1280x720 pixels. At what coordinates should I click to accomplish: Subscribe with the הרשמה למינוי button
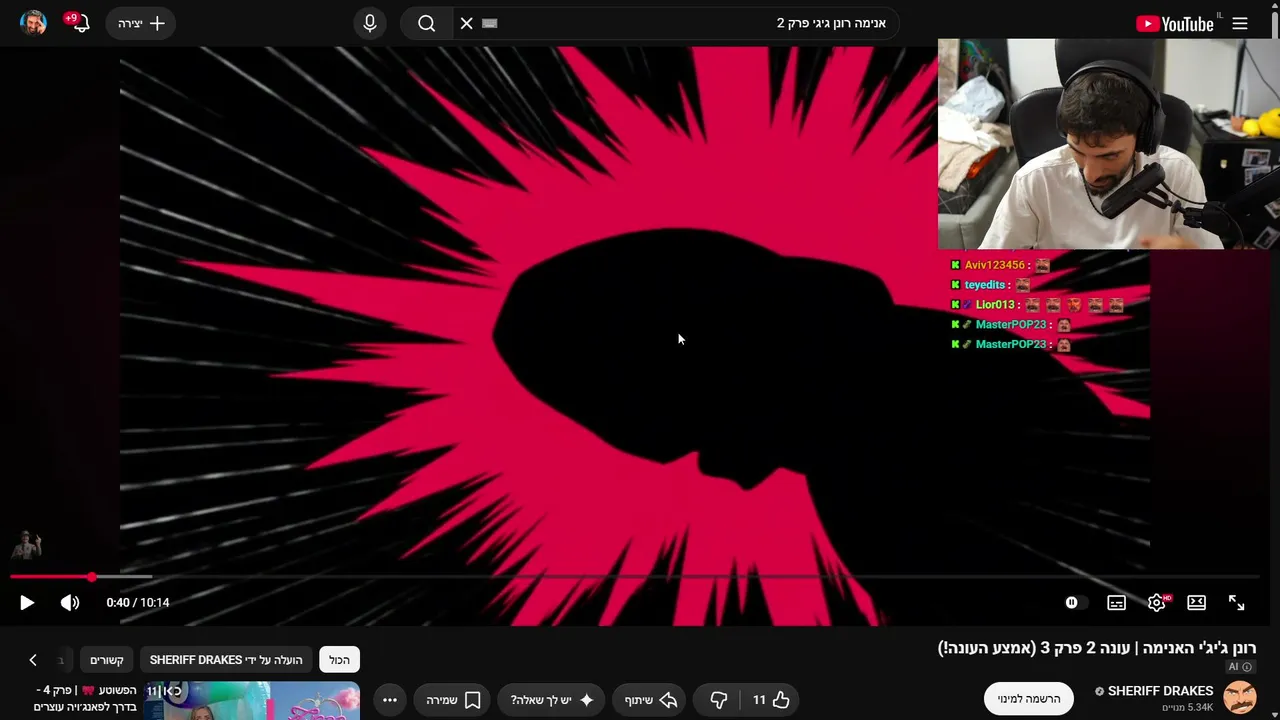click(1029, 699)
